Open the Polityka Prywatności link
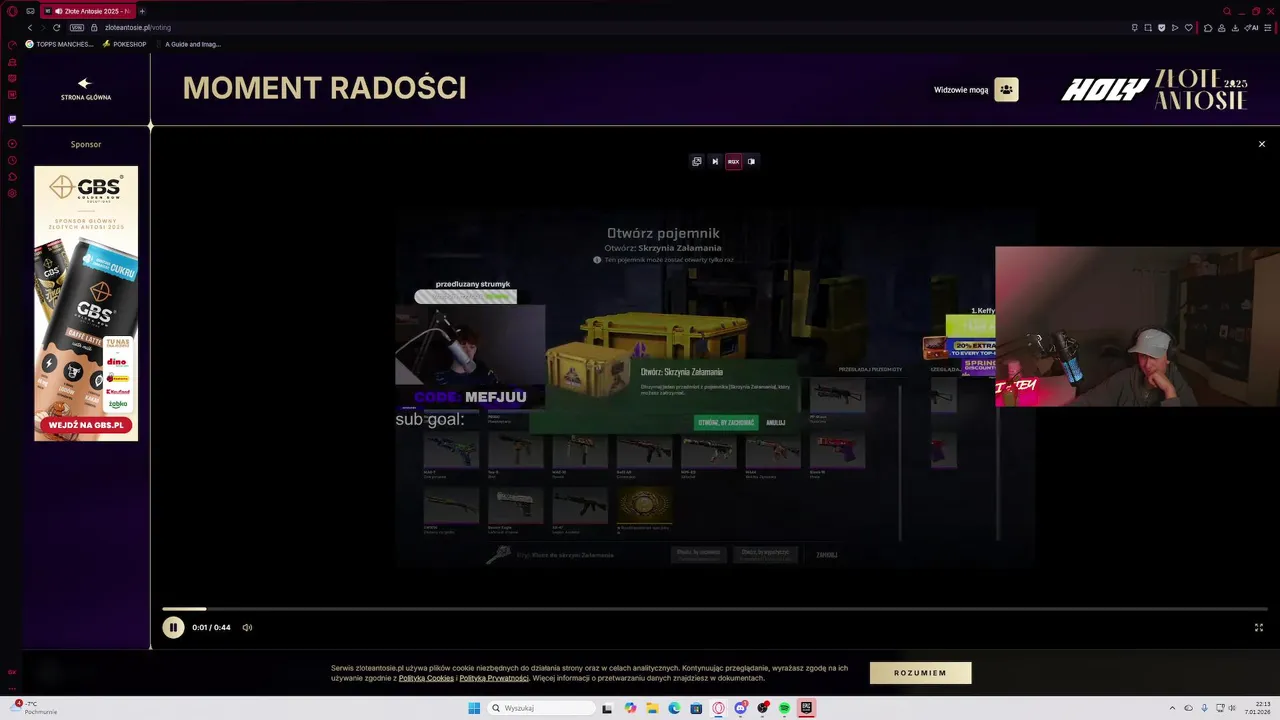The width and height of the screenshot is (1280, 720). 494,678
